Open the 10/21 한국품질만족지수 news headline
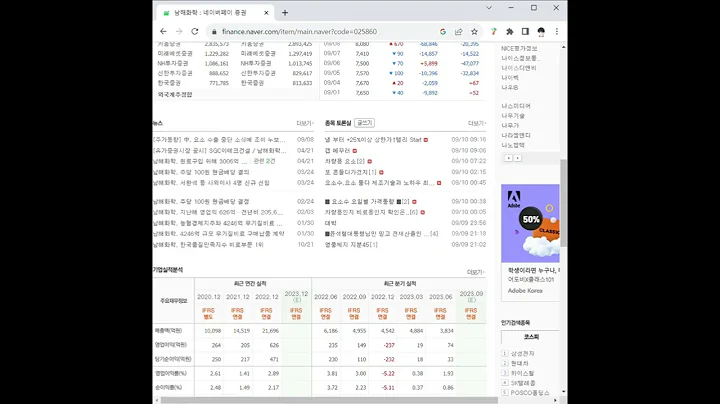The height and width of the screenshot is (404, 720). (208, 245)
